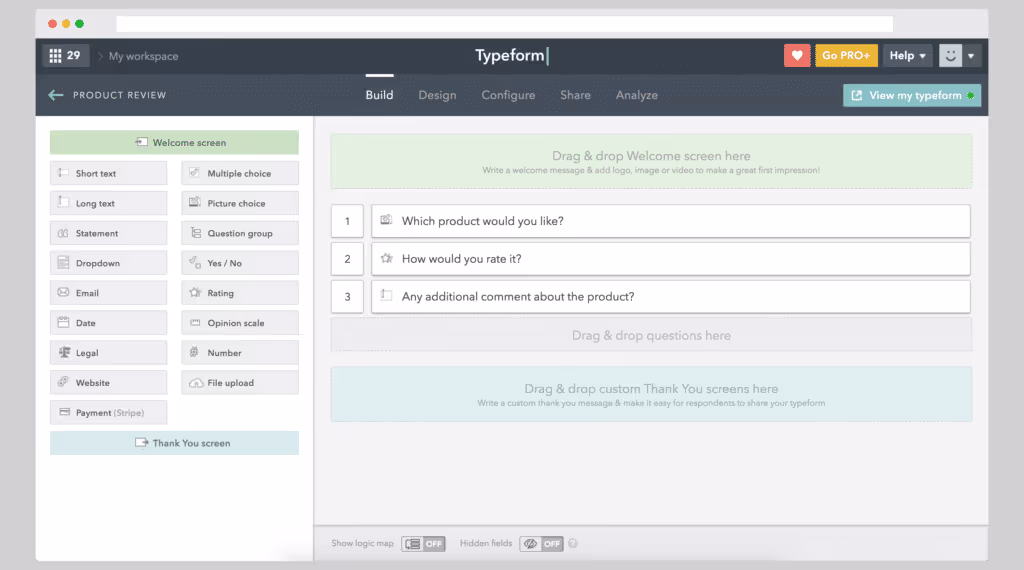1024x570 pixels.
Task: Select question 1 Which product would you like
Action: pos(671,221)
